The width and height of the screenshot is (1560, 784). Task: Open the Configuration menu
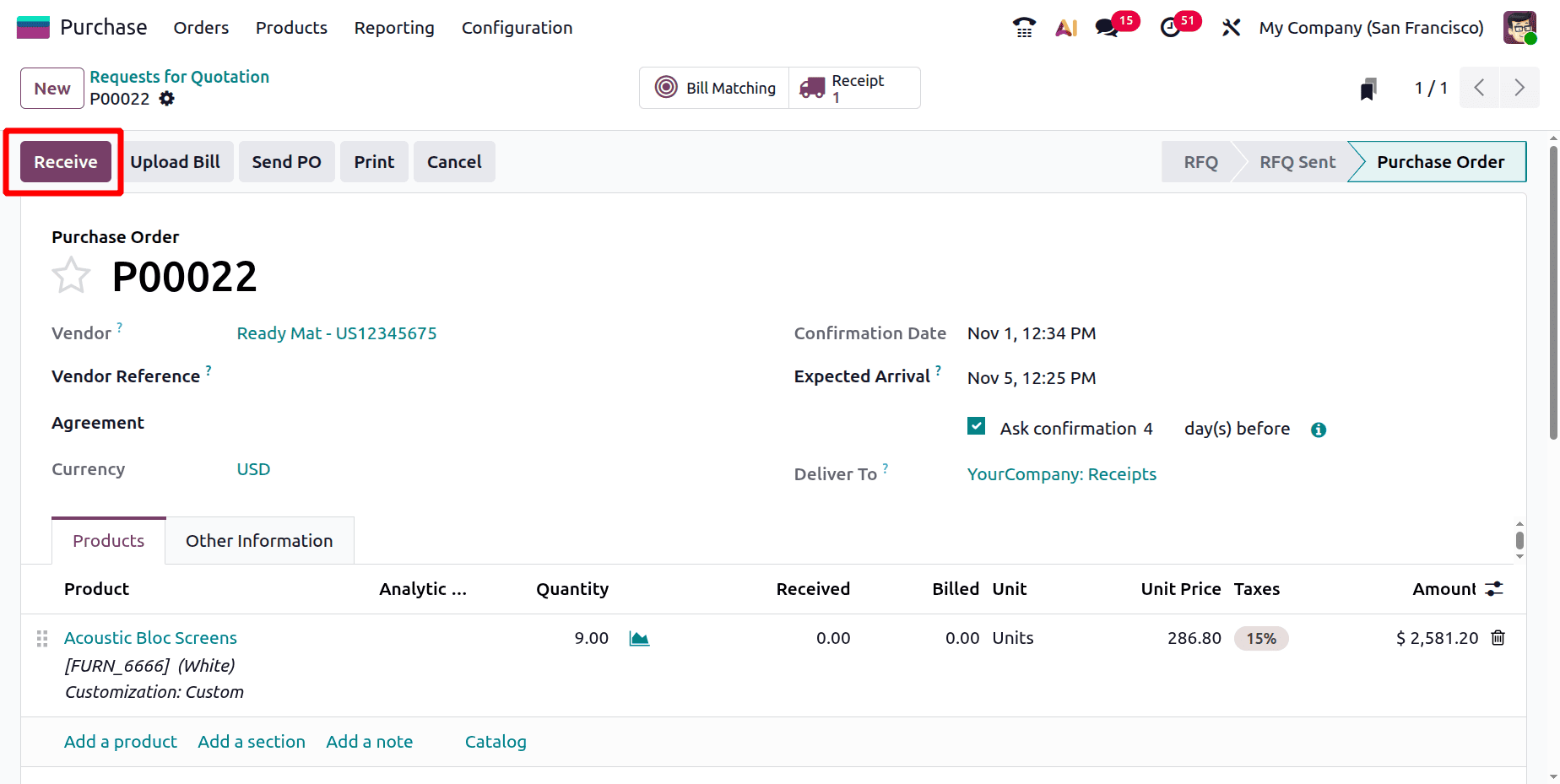click(x=517, y=27)
